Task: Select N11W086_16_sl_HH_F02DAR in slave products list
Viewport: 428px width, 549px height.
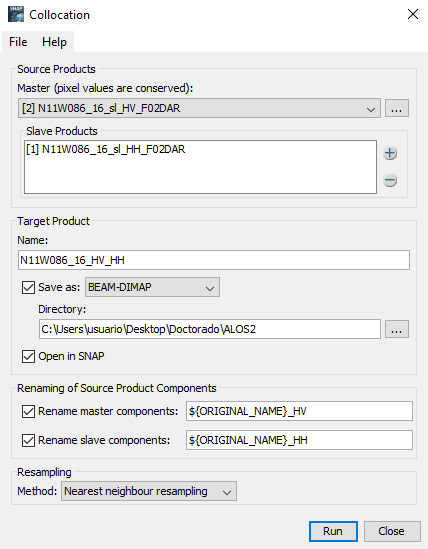Action: pyautogui.click(x=106, y=150)
